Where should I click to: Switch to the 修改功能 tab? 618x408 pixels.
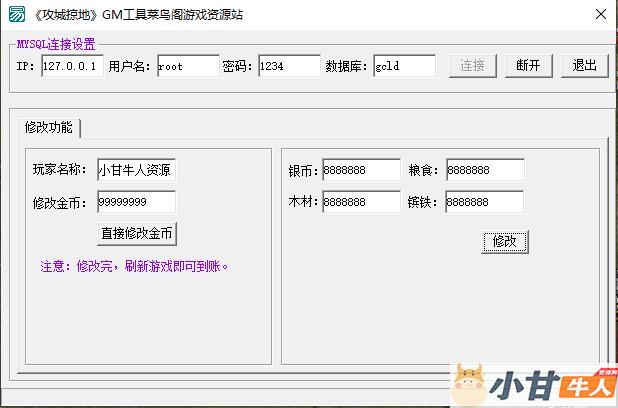pyautogui.click(x=48, y=128)
